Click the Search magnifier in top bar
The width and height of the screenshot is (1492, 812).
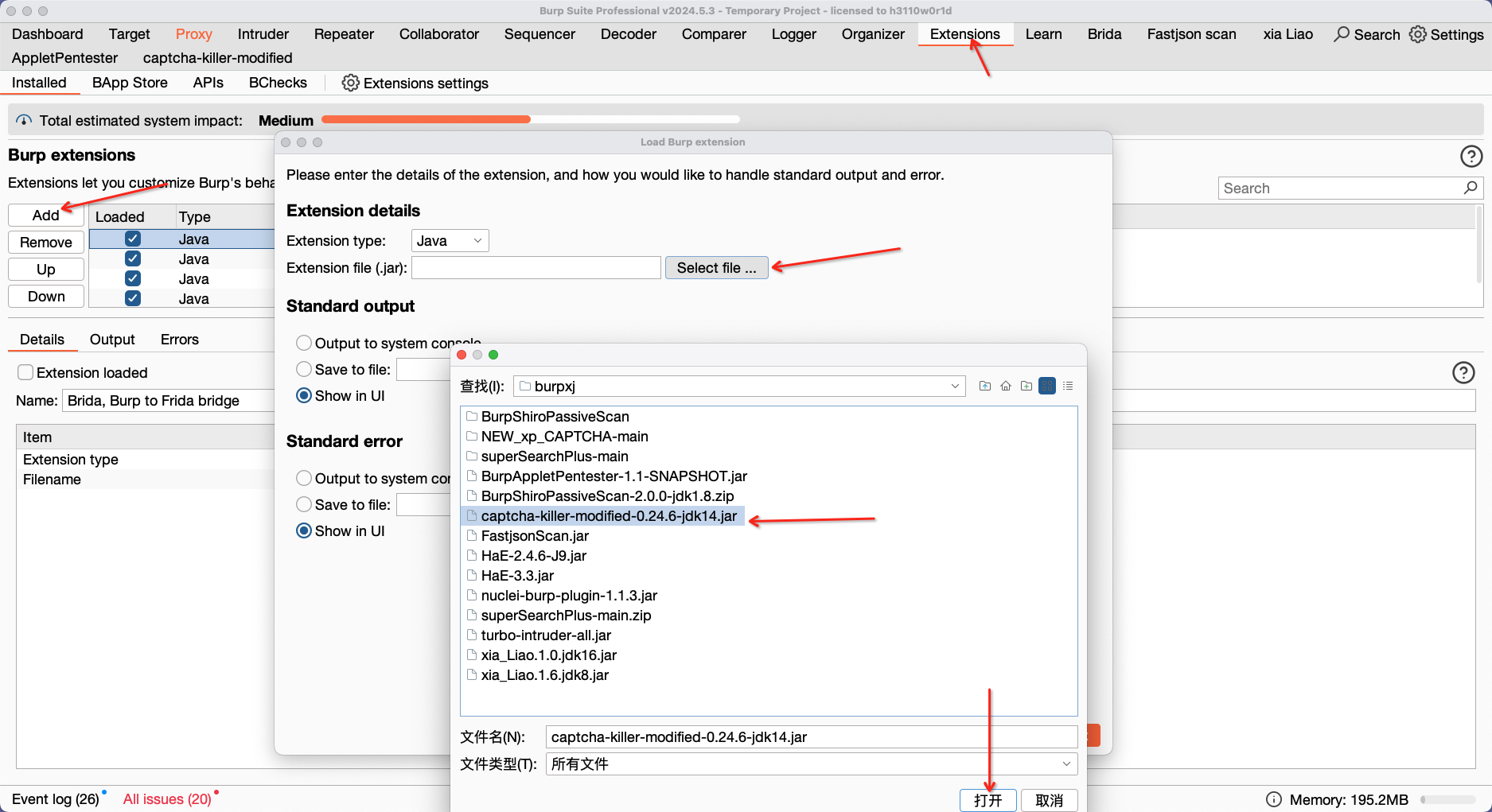pyautogui.click(x=1342, y=34)
